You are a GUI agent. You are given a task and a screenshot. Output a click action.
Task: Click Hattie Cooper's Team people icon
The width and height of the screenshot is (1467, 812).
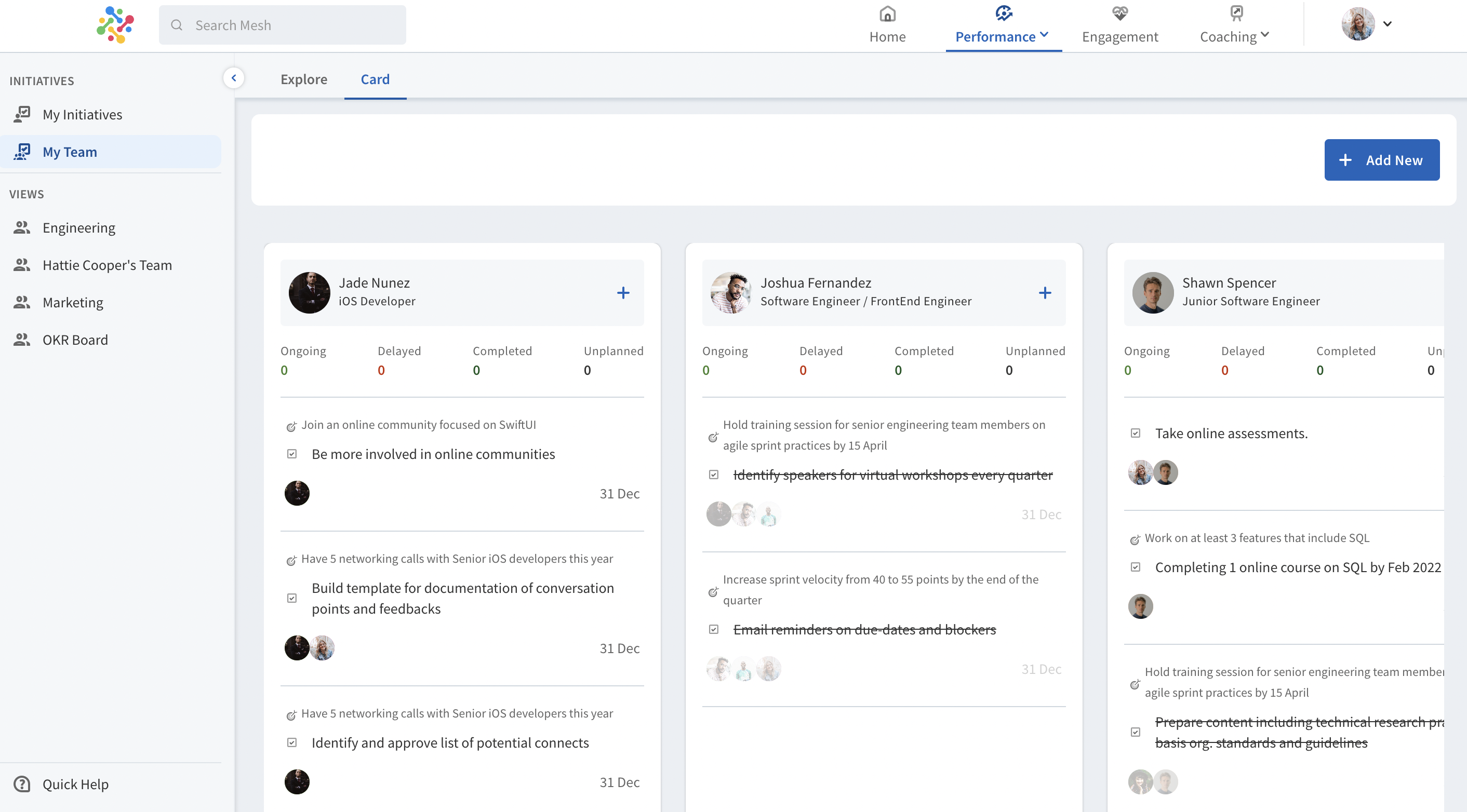point(22,265)
